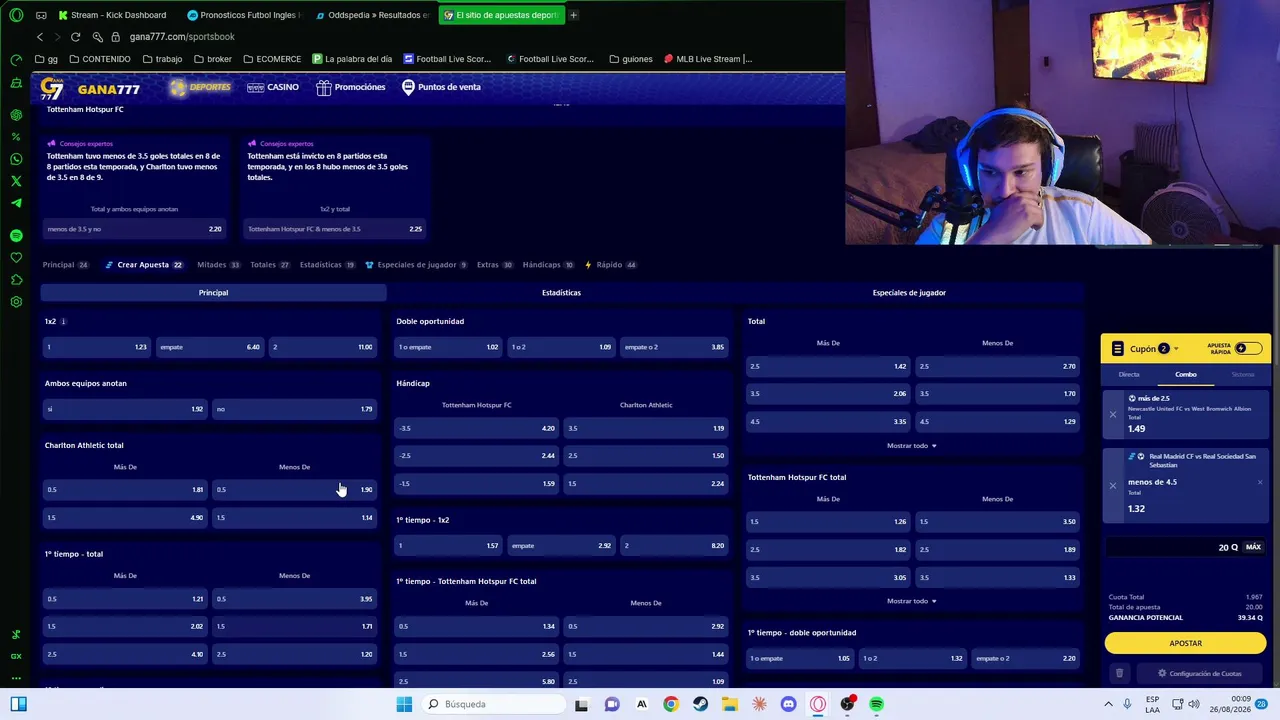Image resolution: width=1280 pixels, height=720 pixels.
Task: Expand Mostrar todo under Total market
Action: click(x=911, y=446)
